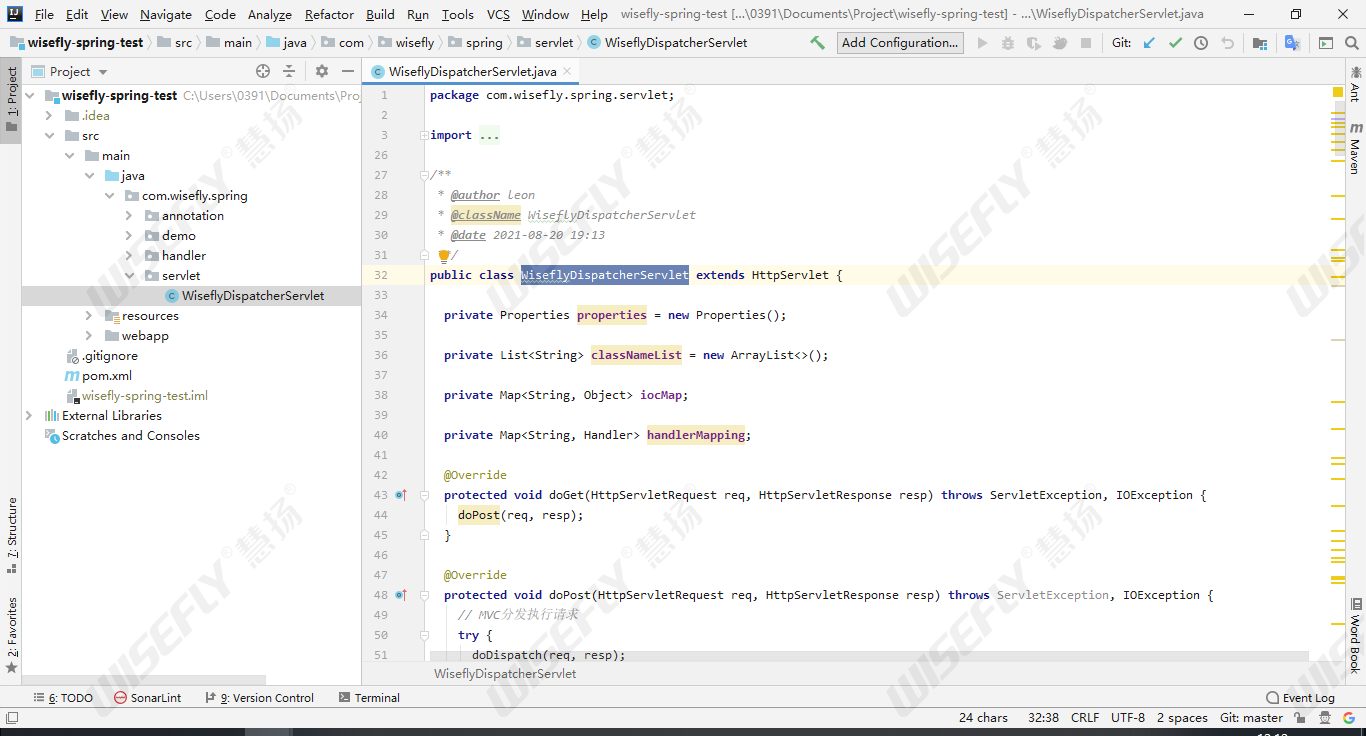Click the Translate icon in toolbar
1366x736 pixels.
tap(1292, 43)
